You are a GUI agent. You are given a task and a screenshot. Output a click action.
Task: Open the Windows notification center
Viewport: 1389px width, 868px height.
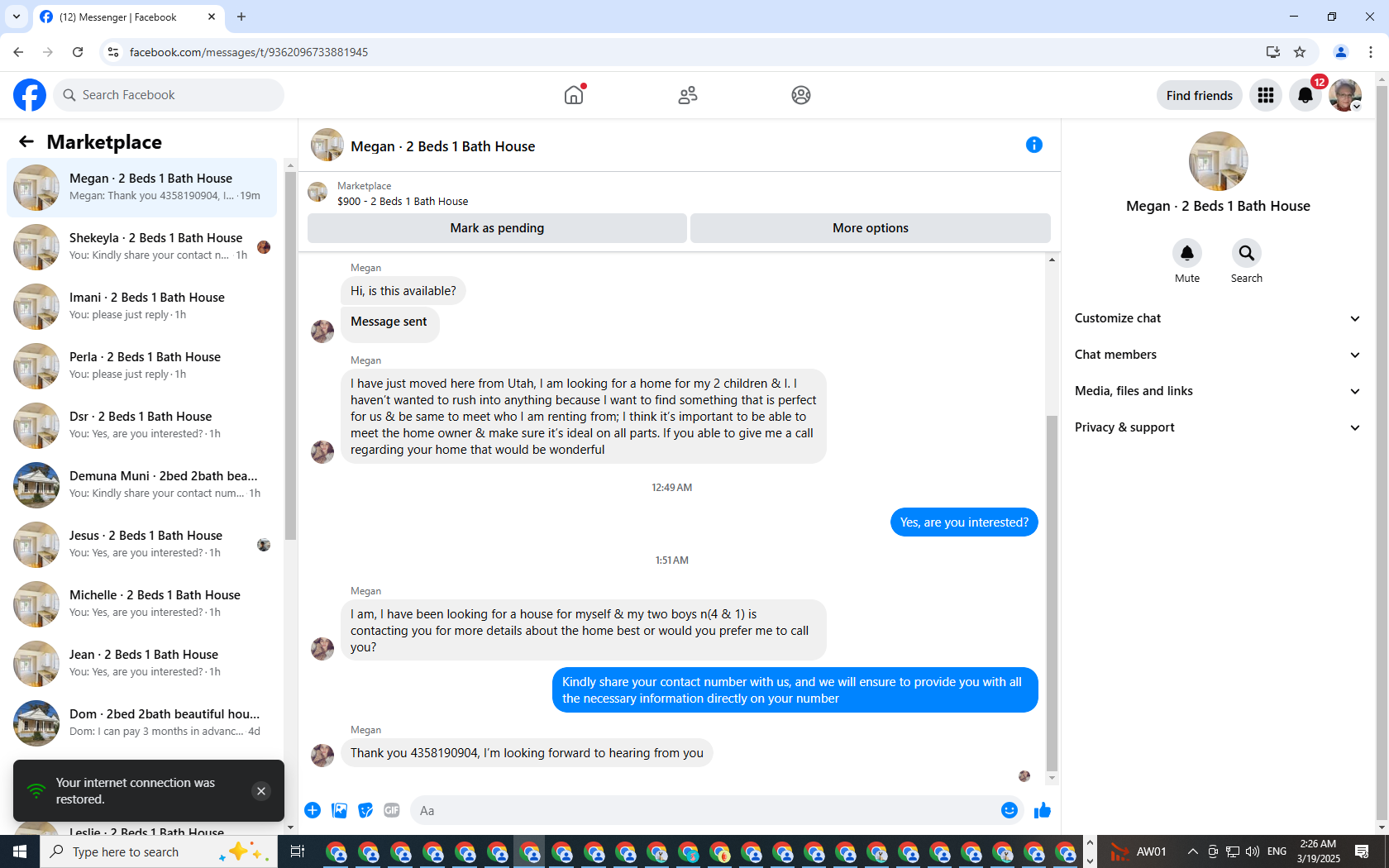click(x=1363, y=851)
